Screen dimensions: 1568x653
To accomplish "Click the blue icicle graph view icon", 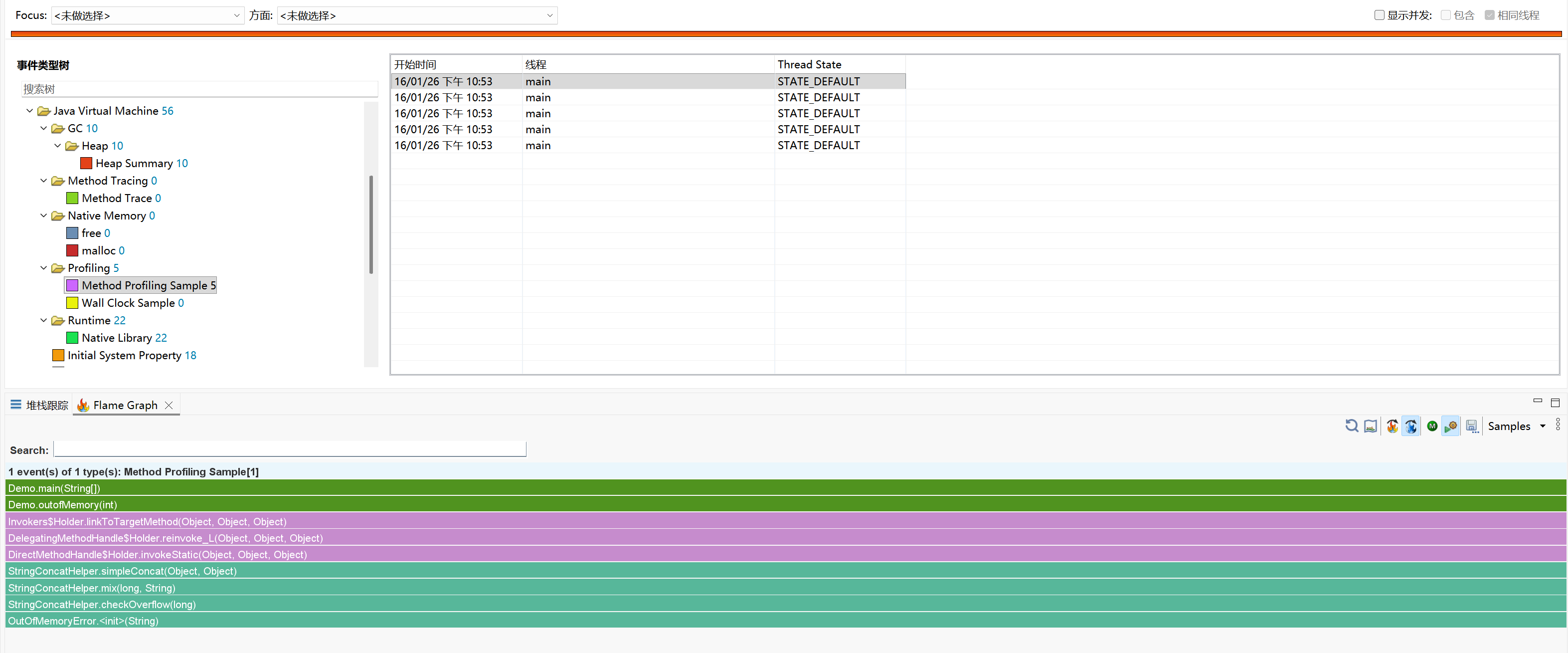I will coord(1411,426).
